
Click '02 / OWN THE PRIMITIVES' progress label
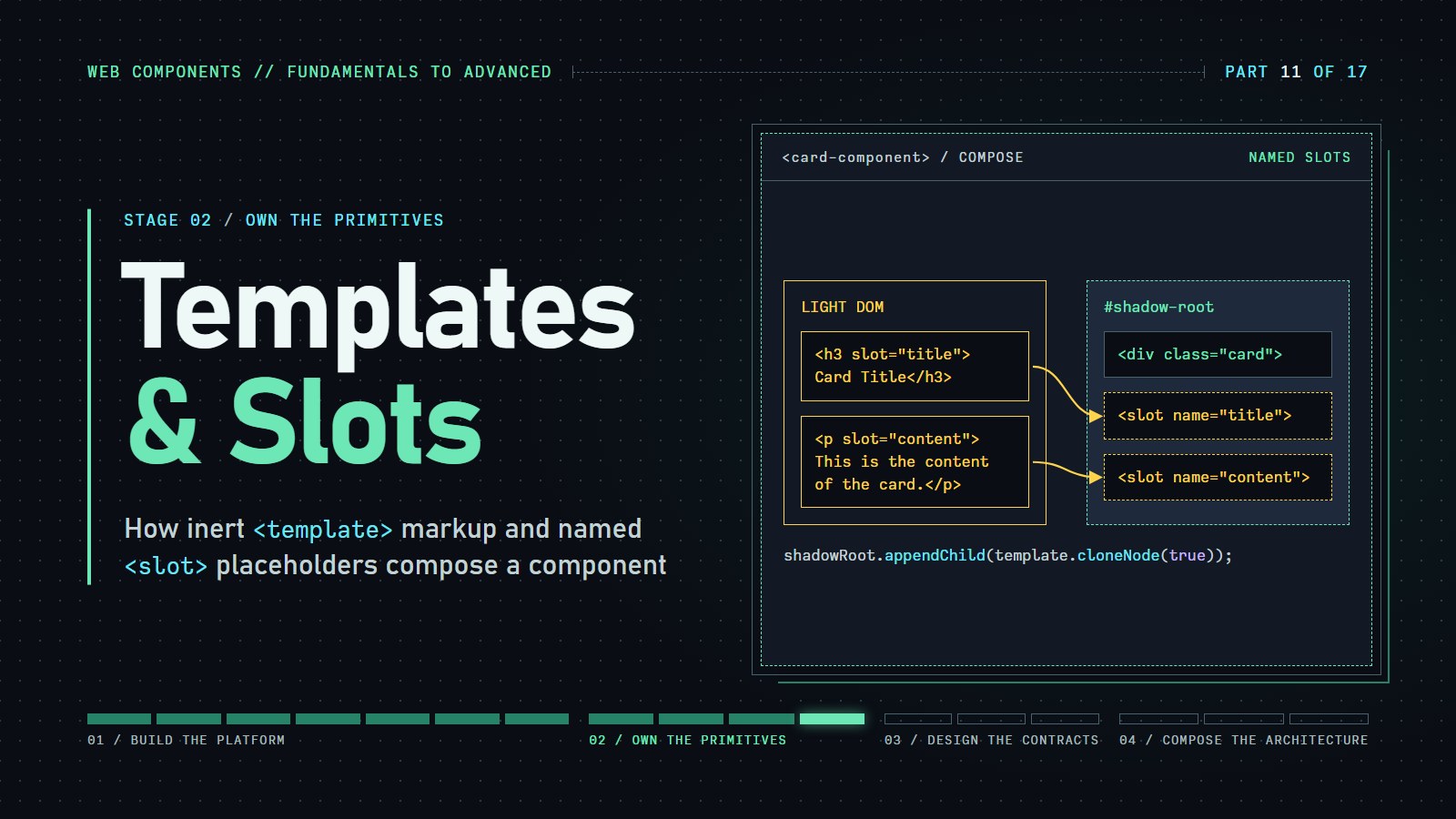(x=688, y=741)
